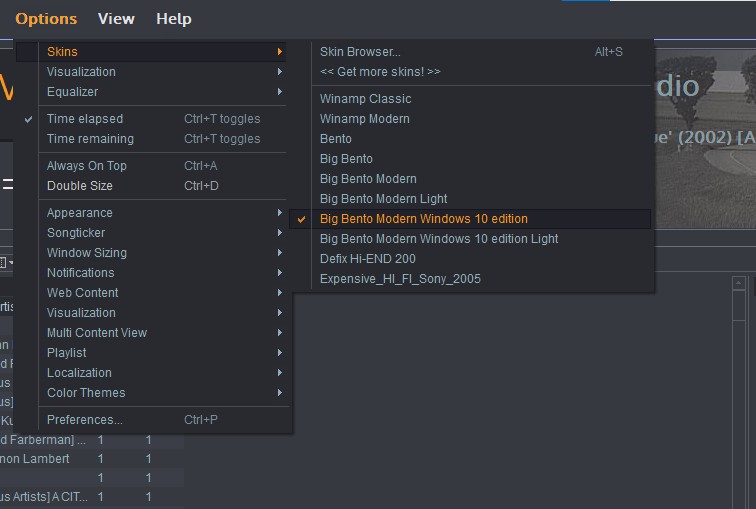
Task: Expand the Multi Content View submenu
Action: pyautogui.click(x=151, y=333)
